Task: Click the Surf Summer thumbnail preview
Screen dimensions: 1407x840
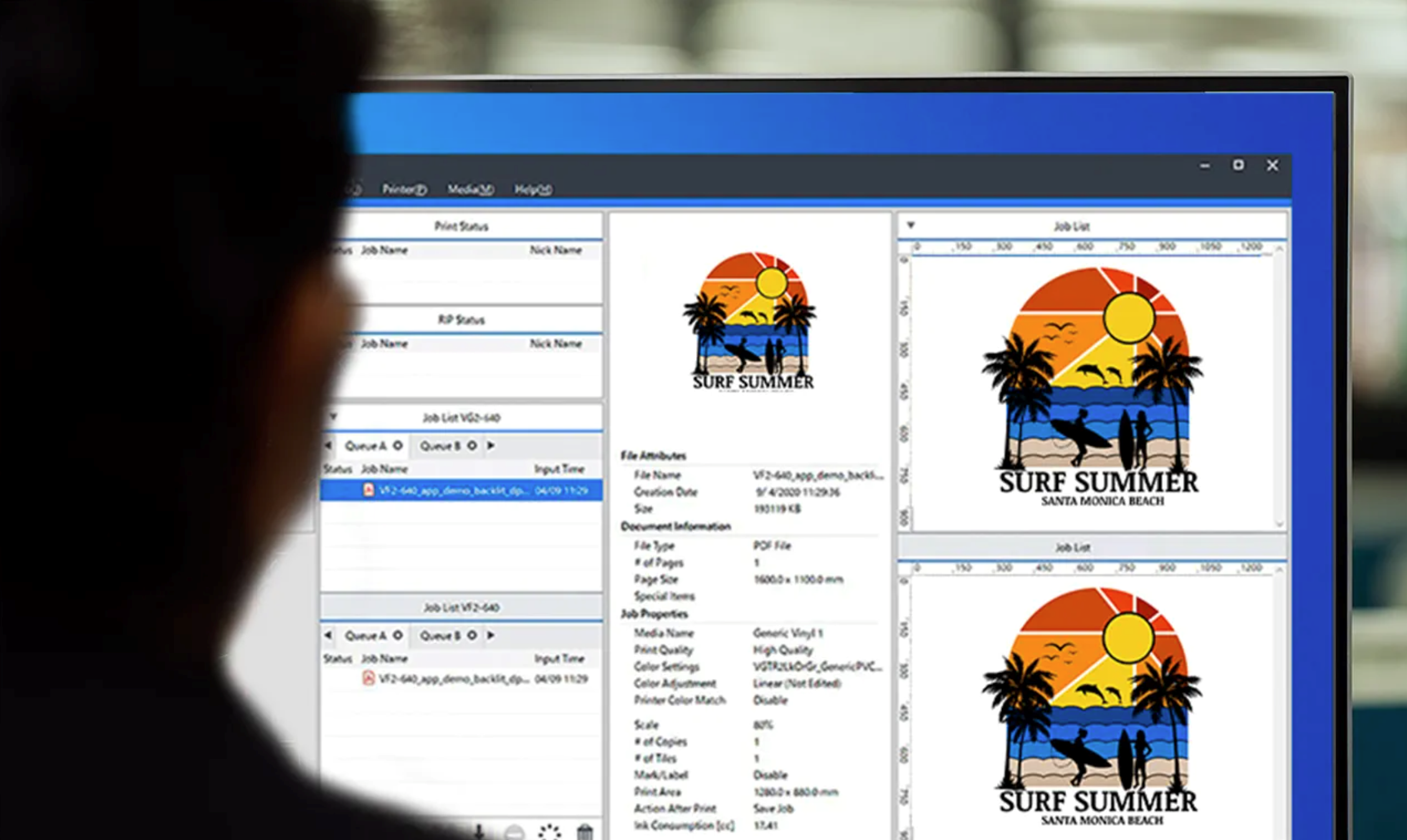Action: (x=750, y=322)
